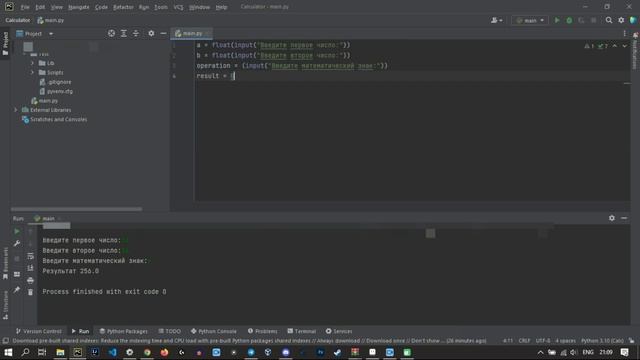Screen dimensions: 640x360
Task: Hide the Project panel with minus icon
Action: 163,33
